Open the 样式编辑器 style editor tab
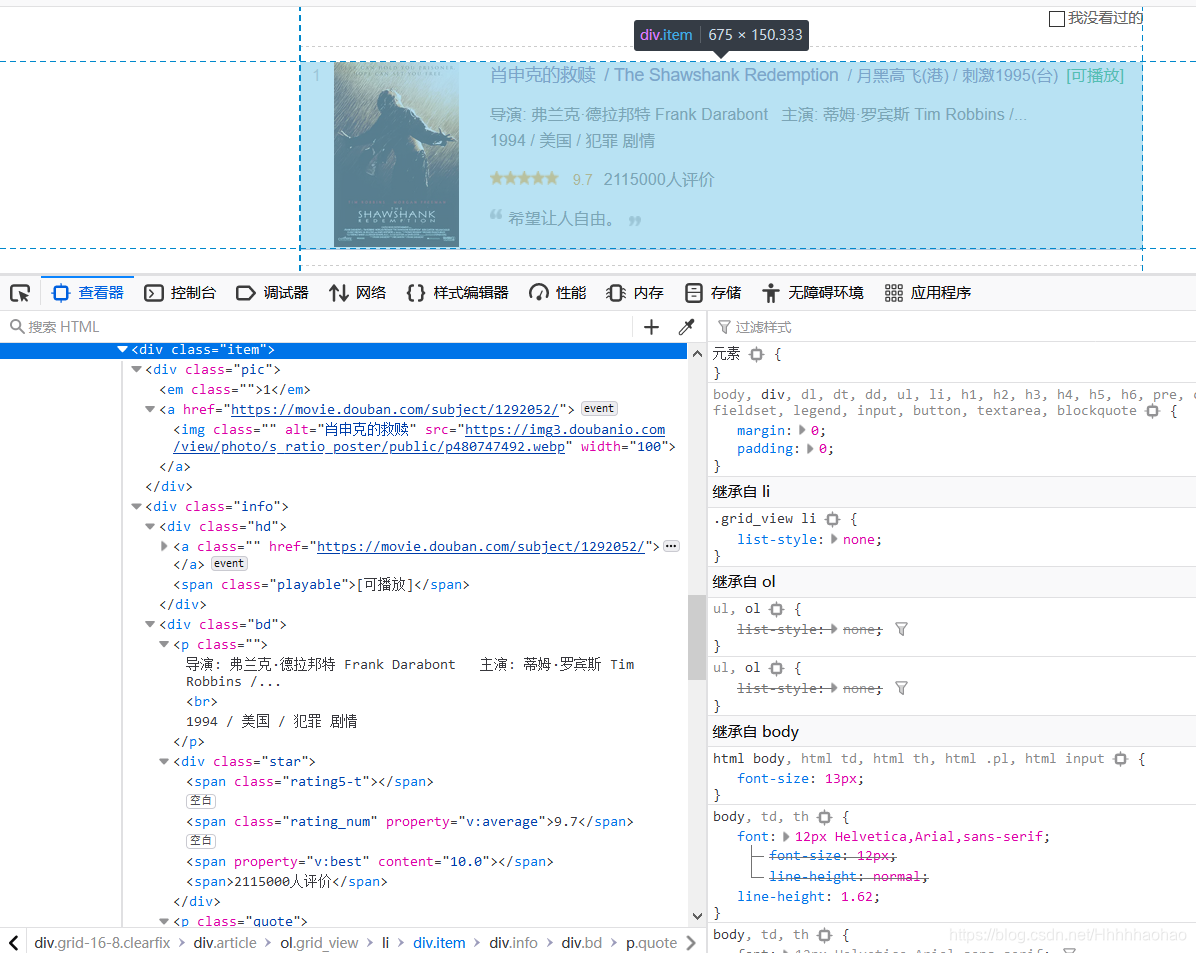Screen dimensions: 1196x953 click(x=458, y=293)
